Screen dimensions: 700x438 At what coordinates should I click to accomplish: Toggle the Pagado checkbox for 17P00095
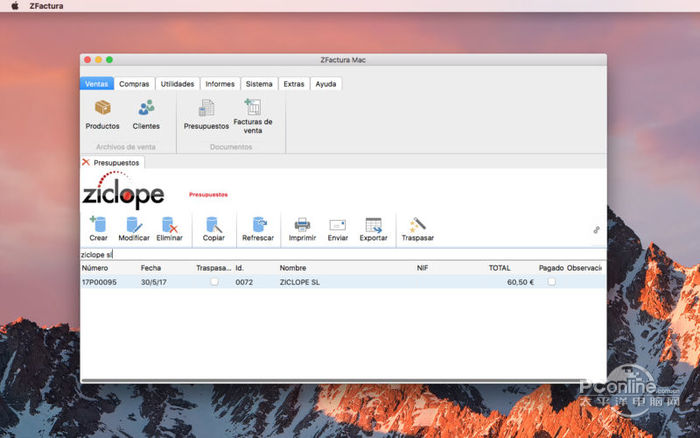tap(551, 283)
